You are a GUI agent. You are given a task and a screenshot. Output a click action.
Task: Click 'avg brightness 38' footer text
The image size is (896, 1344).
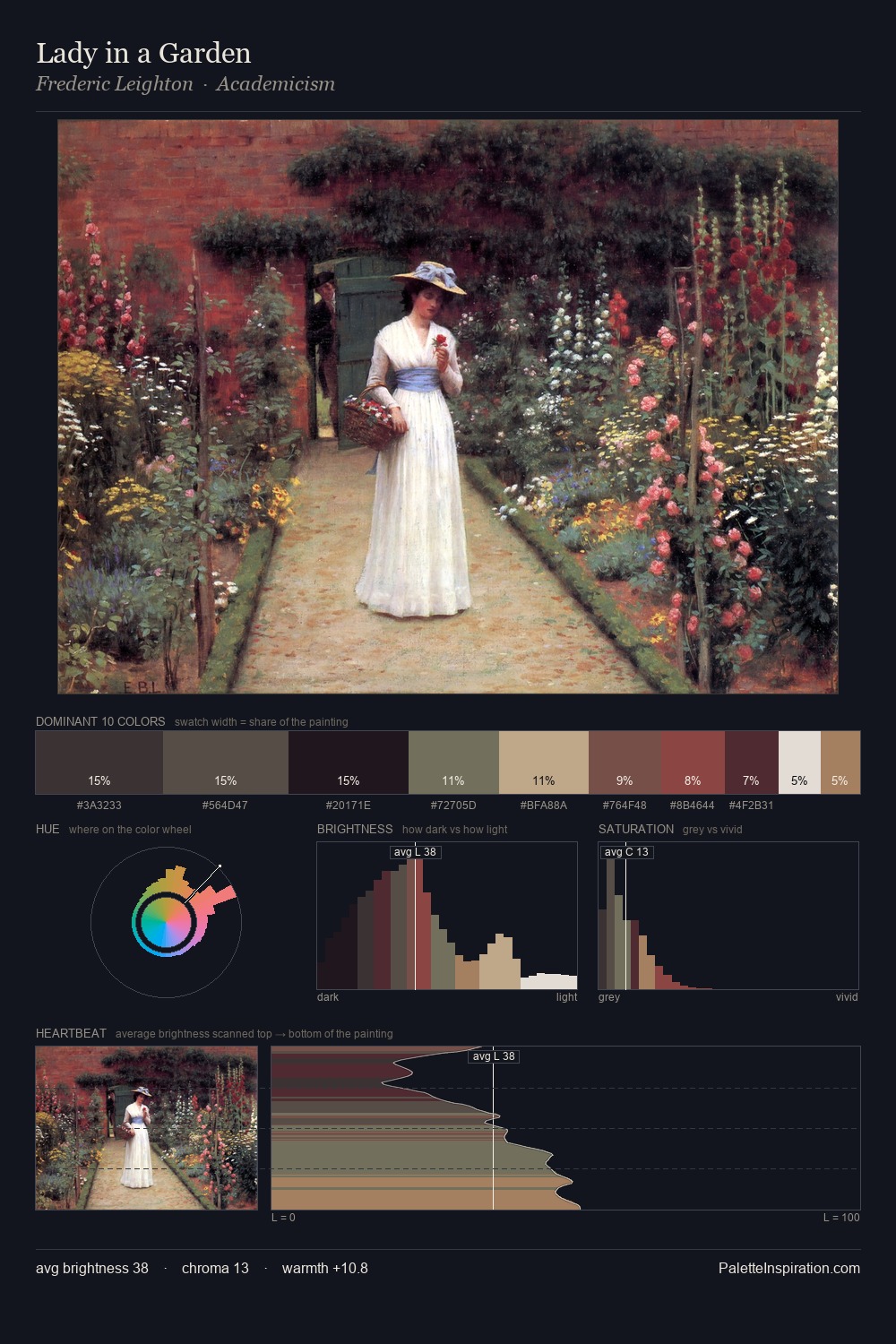[92, 1268]
